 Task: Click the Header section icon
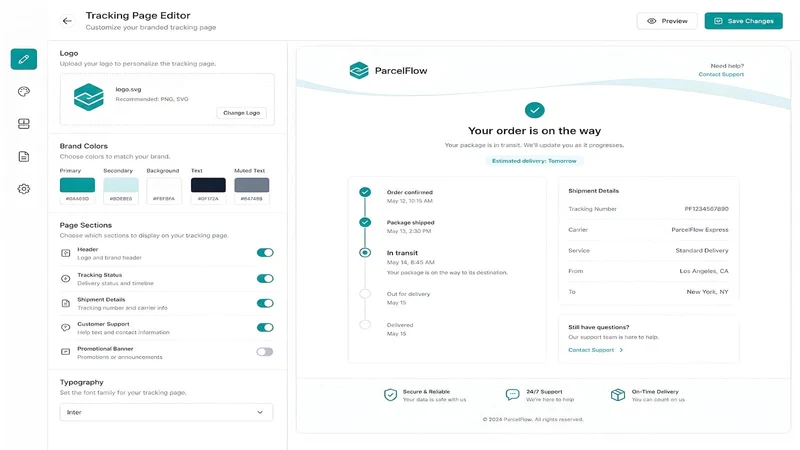(x=65, y=253)
